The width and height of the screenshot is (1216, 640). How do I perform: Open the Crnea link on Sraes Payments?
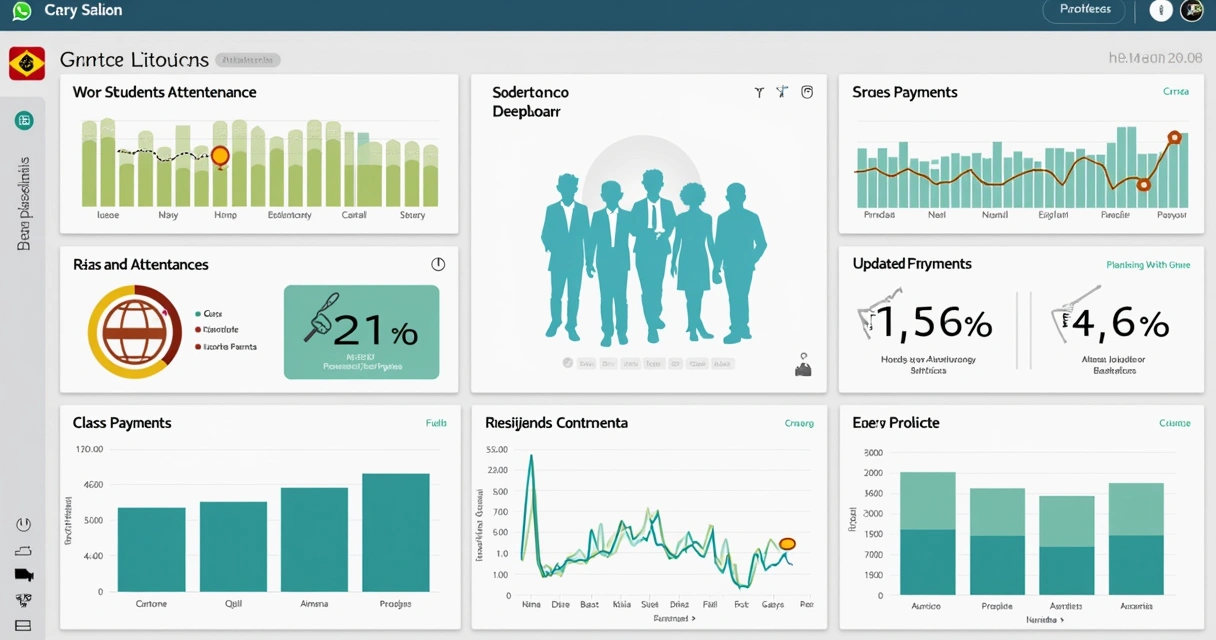pos(1176,91)
